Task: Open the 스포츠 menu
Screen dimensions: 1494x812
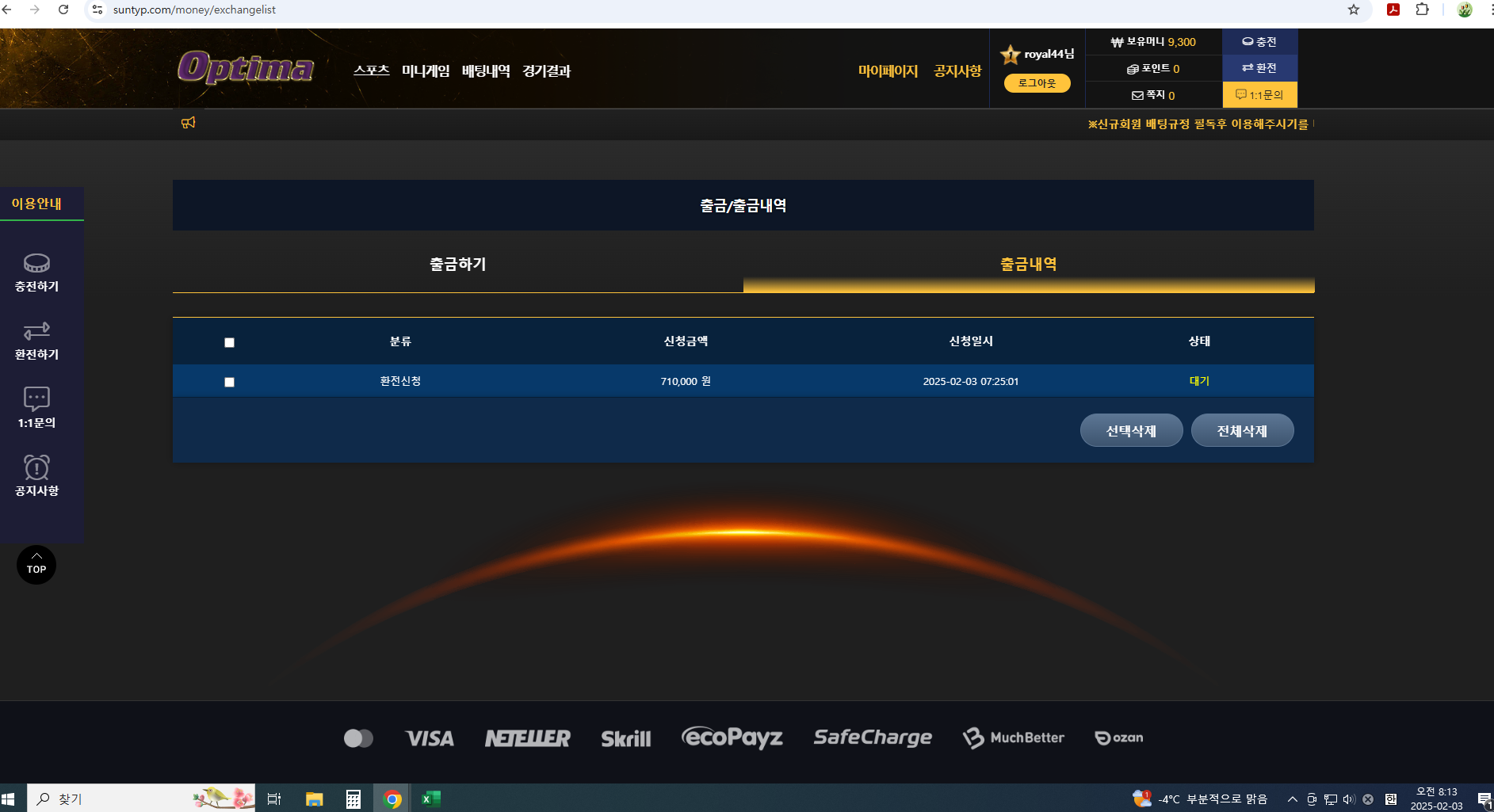Action: 371,71
